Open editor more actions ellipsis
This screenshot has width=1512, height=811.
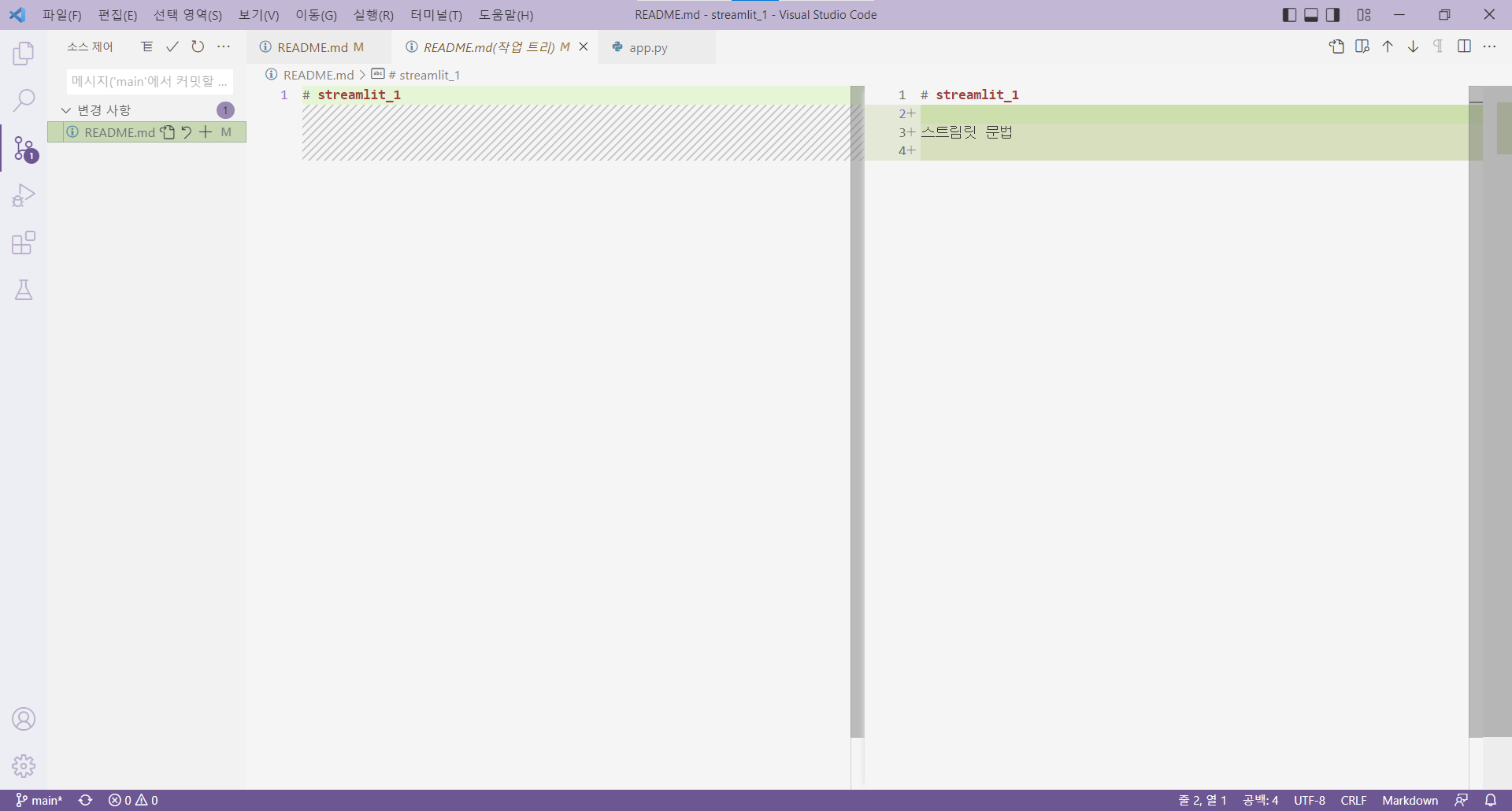(x=1489, y=46)
